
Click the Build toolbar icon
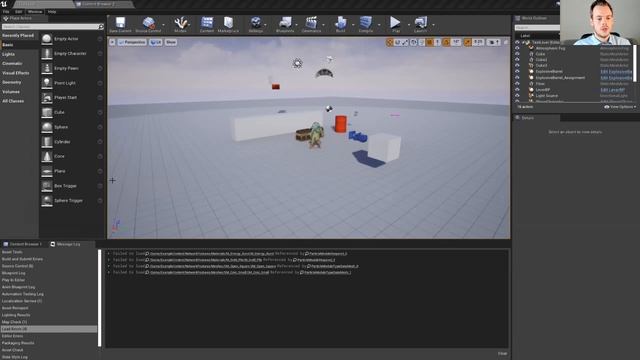click(x=340, y=24)
